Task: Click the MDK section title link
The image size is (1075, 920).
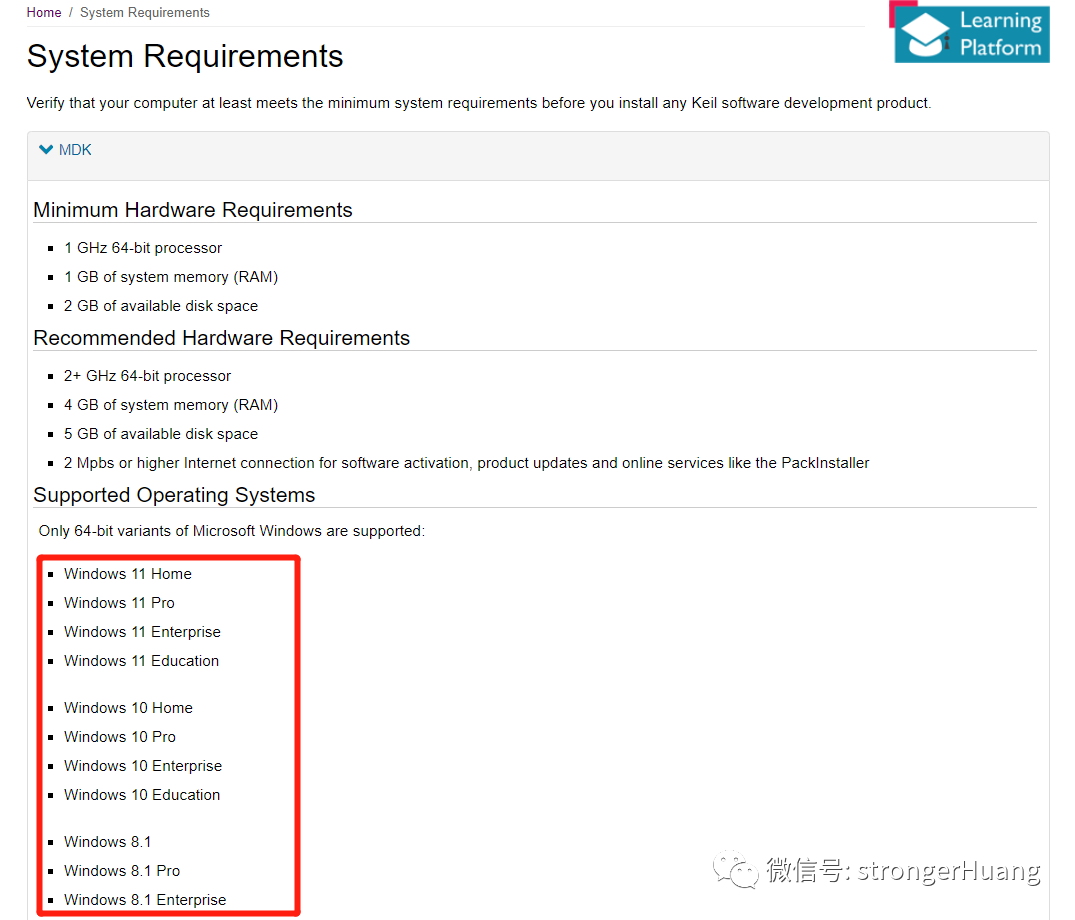Action: (x=75, y=149)
